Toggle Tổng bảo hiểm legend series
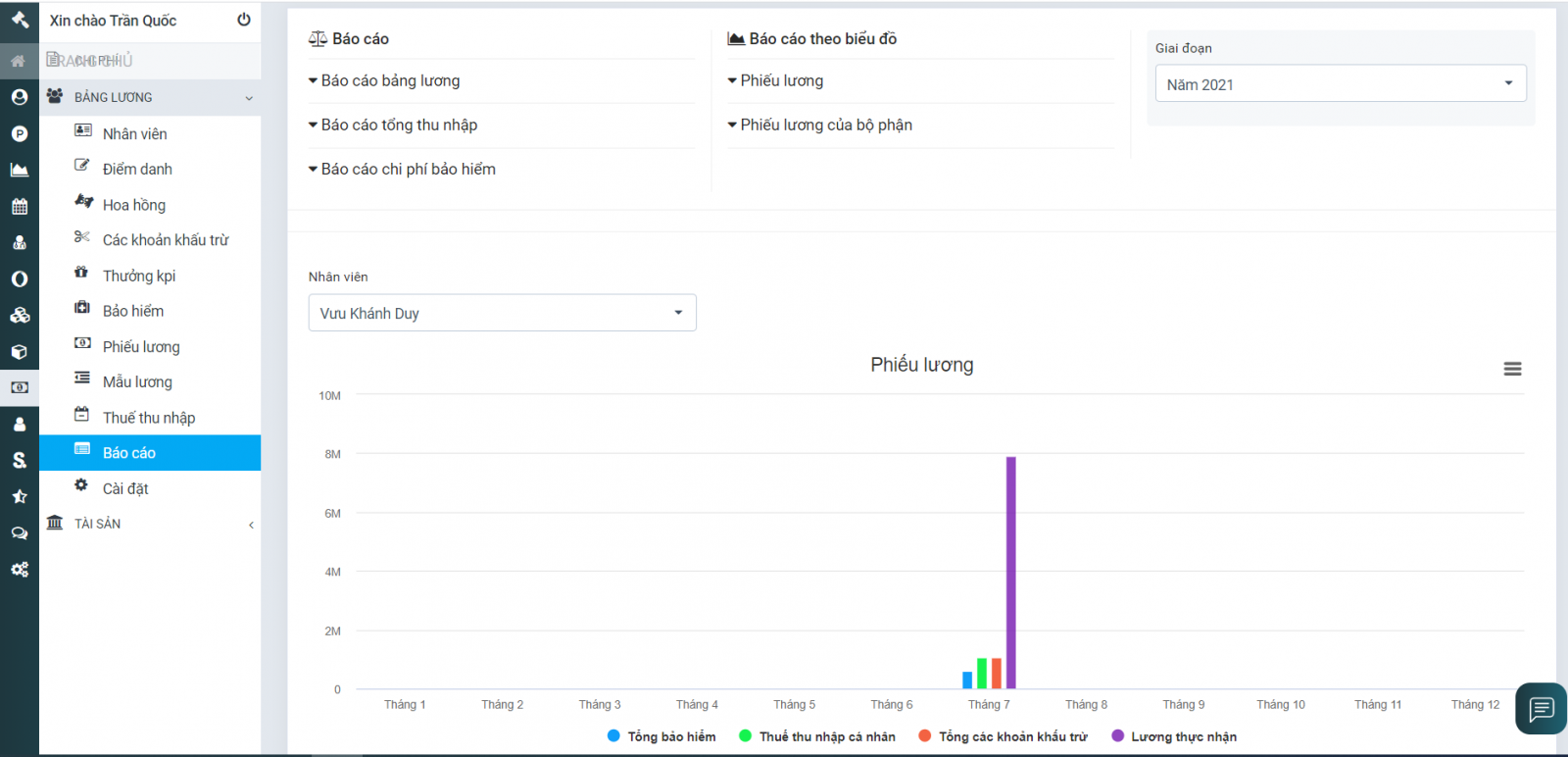 (x=661, y=736)
